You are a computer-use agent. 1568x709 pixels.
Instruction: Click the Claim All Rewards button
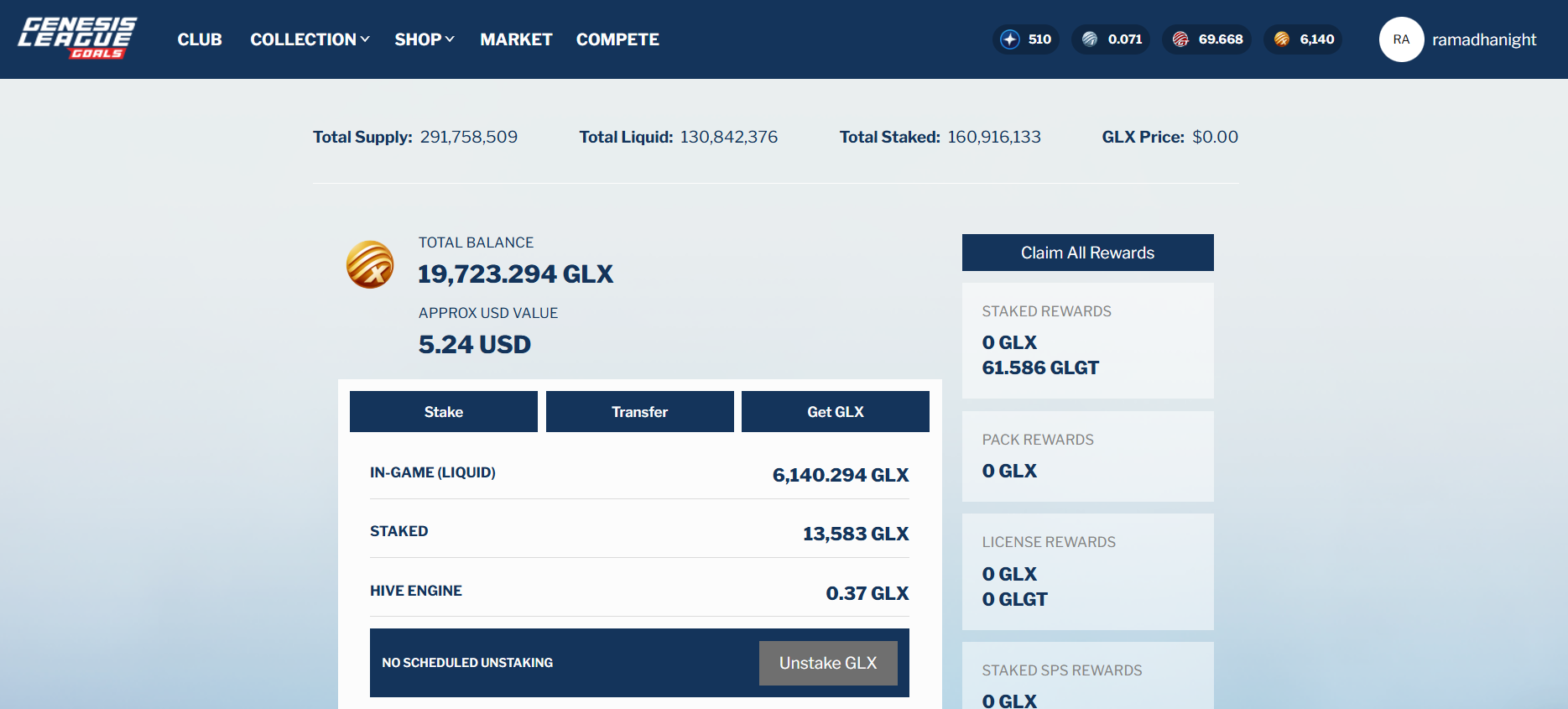tap(1087, 253)
